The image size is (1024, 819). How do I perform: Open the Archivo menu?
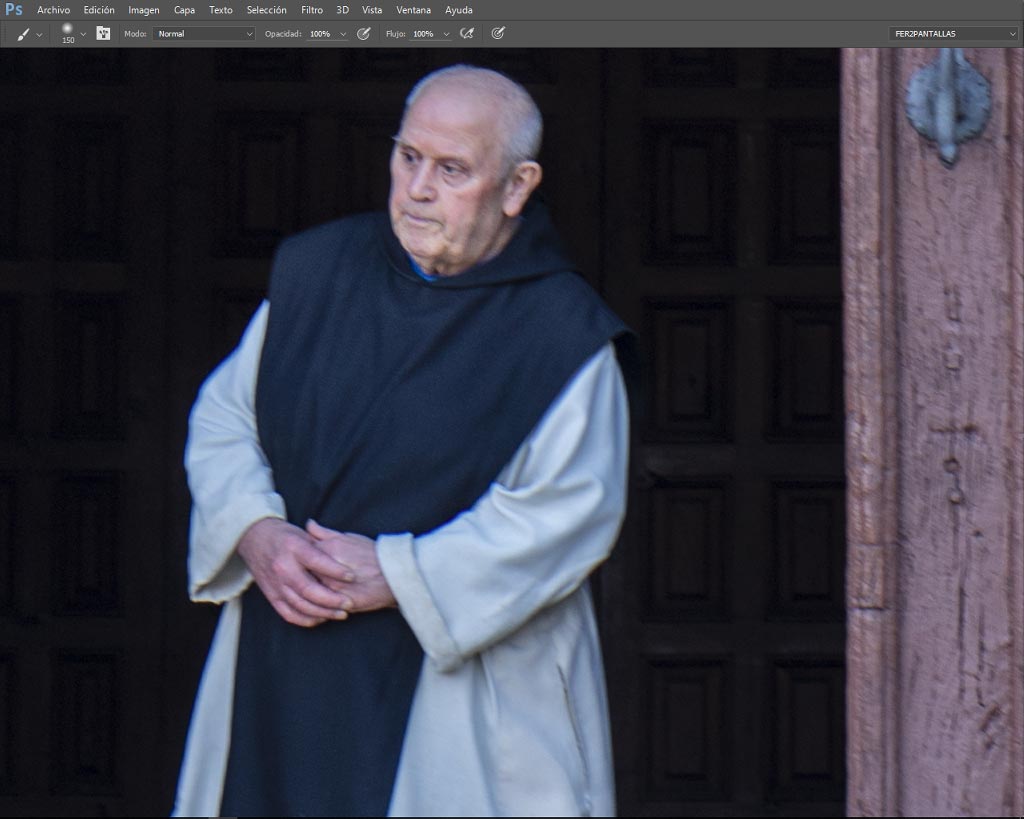(54, 10)
